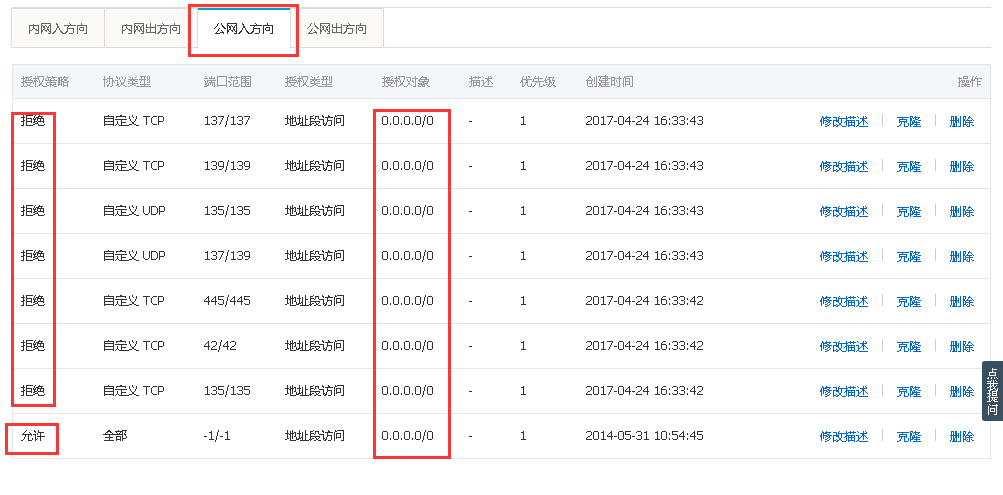This screenshot has height=495, width=1003.
Task: Click 修改描述 for TCP 137/137 rule
Action: [x=844, y=122]
